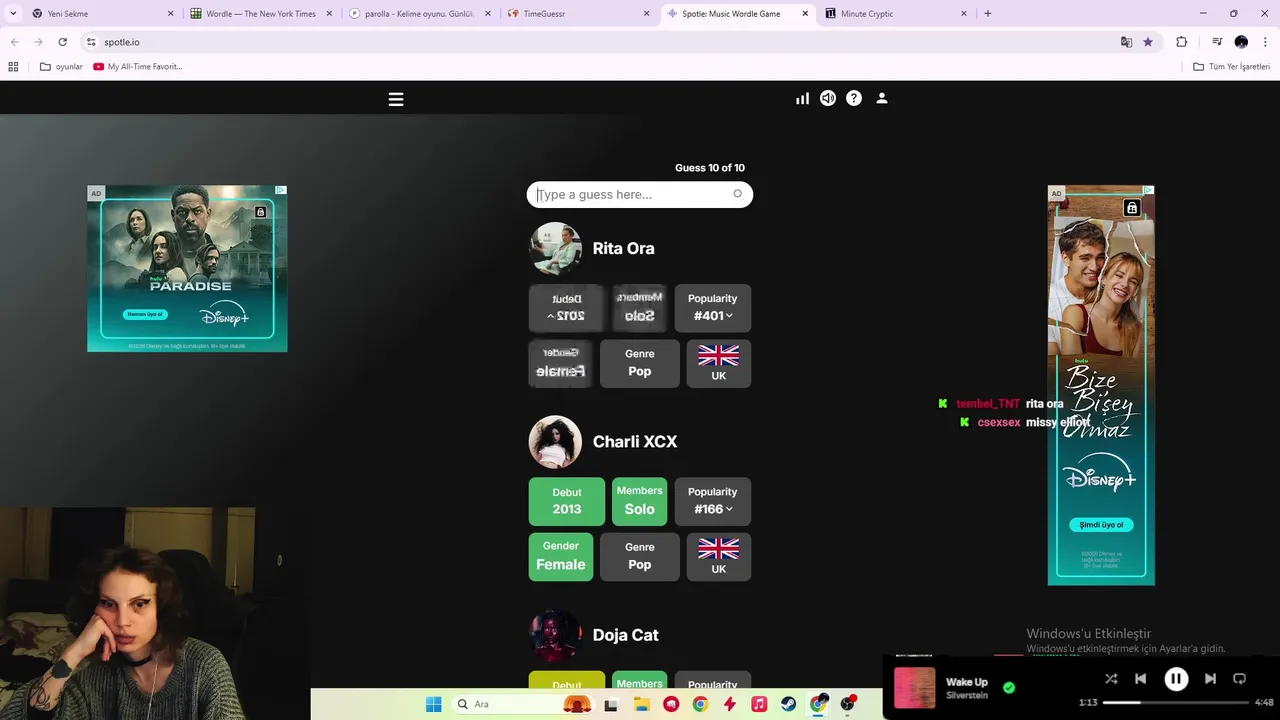Viewport: 1280px width, 720px height.
Task: Open the Windows Start button
Action: [x=433, y=704]
